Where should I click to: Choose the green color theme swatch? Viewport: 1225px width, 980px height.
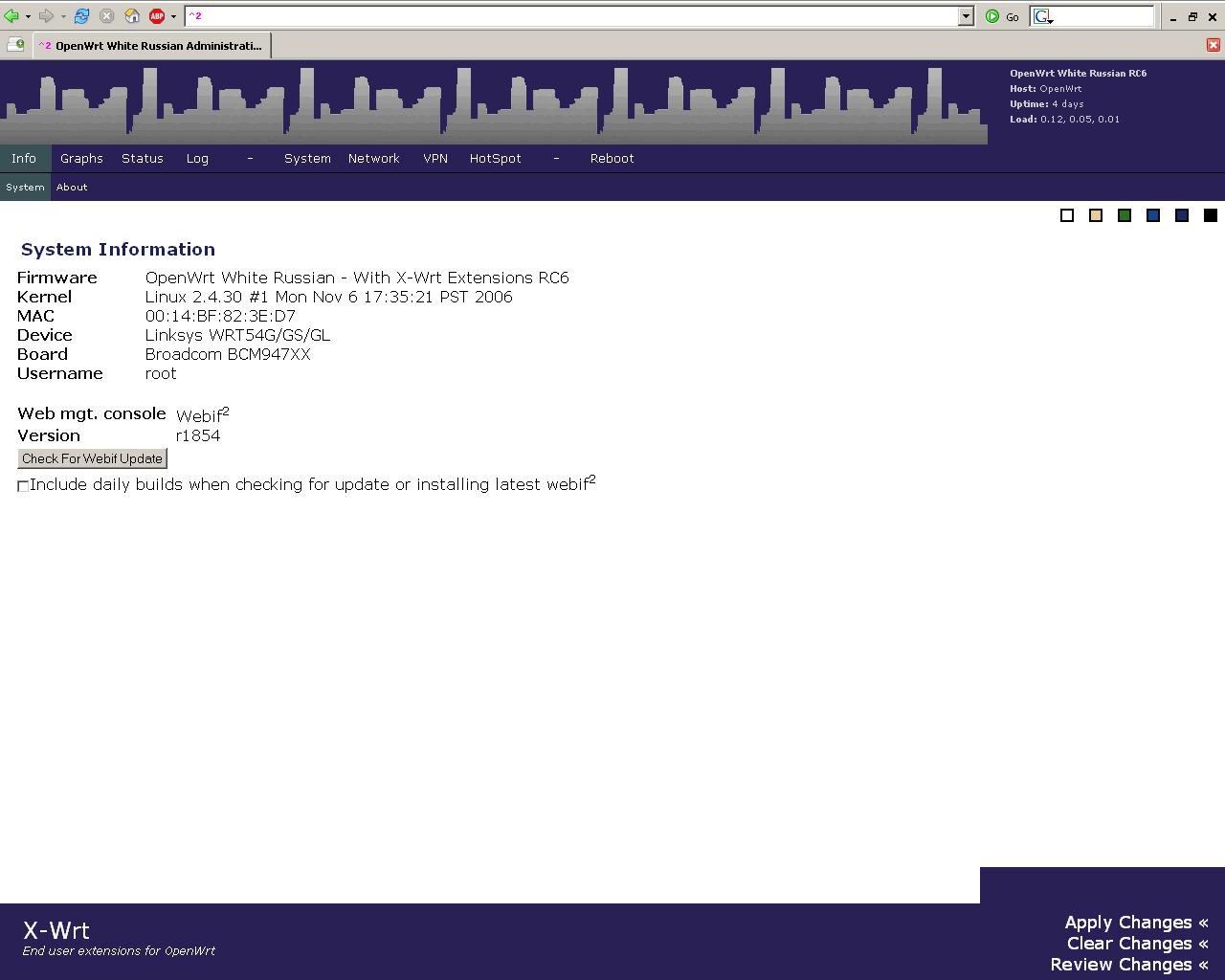point(1125,215)
